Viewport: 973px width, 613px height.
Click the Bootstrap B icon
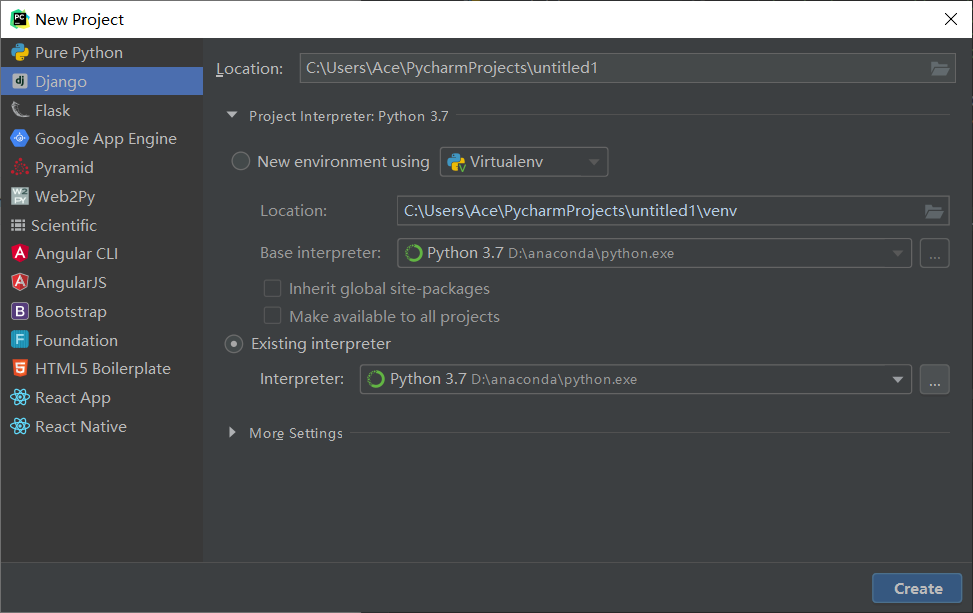click(20, 311)
